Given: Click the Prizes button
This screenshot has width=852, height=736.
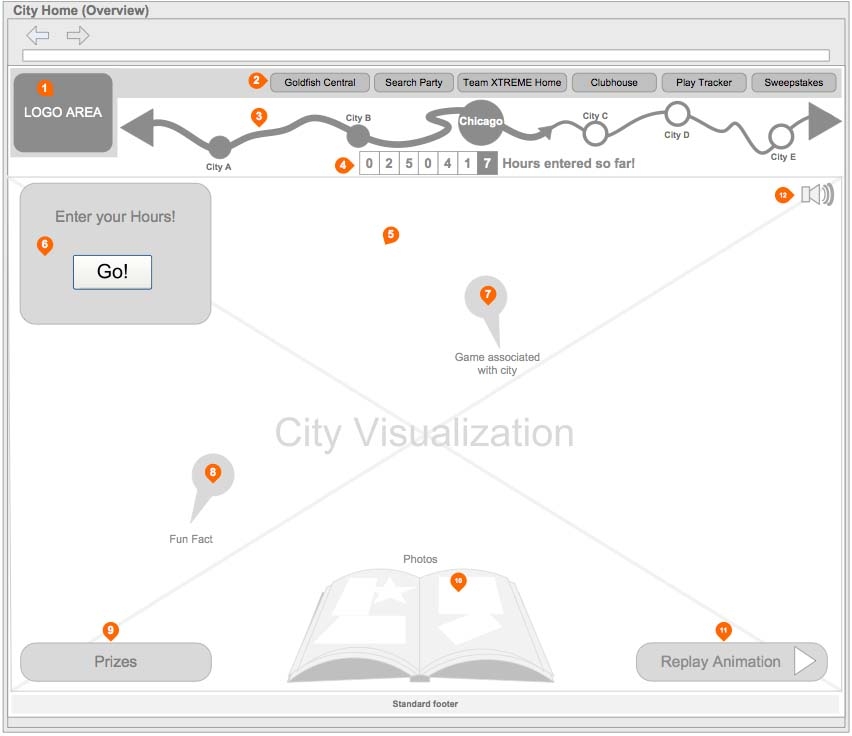Looking at the screenshot, I should (116, 662).
